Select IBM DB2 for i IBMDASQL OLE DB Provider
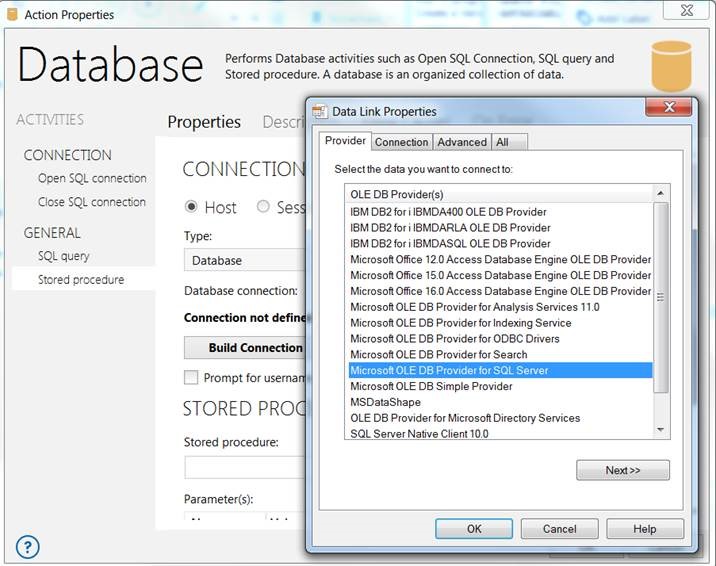The image size is (716, 566). tap(500, 243)
